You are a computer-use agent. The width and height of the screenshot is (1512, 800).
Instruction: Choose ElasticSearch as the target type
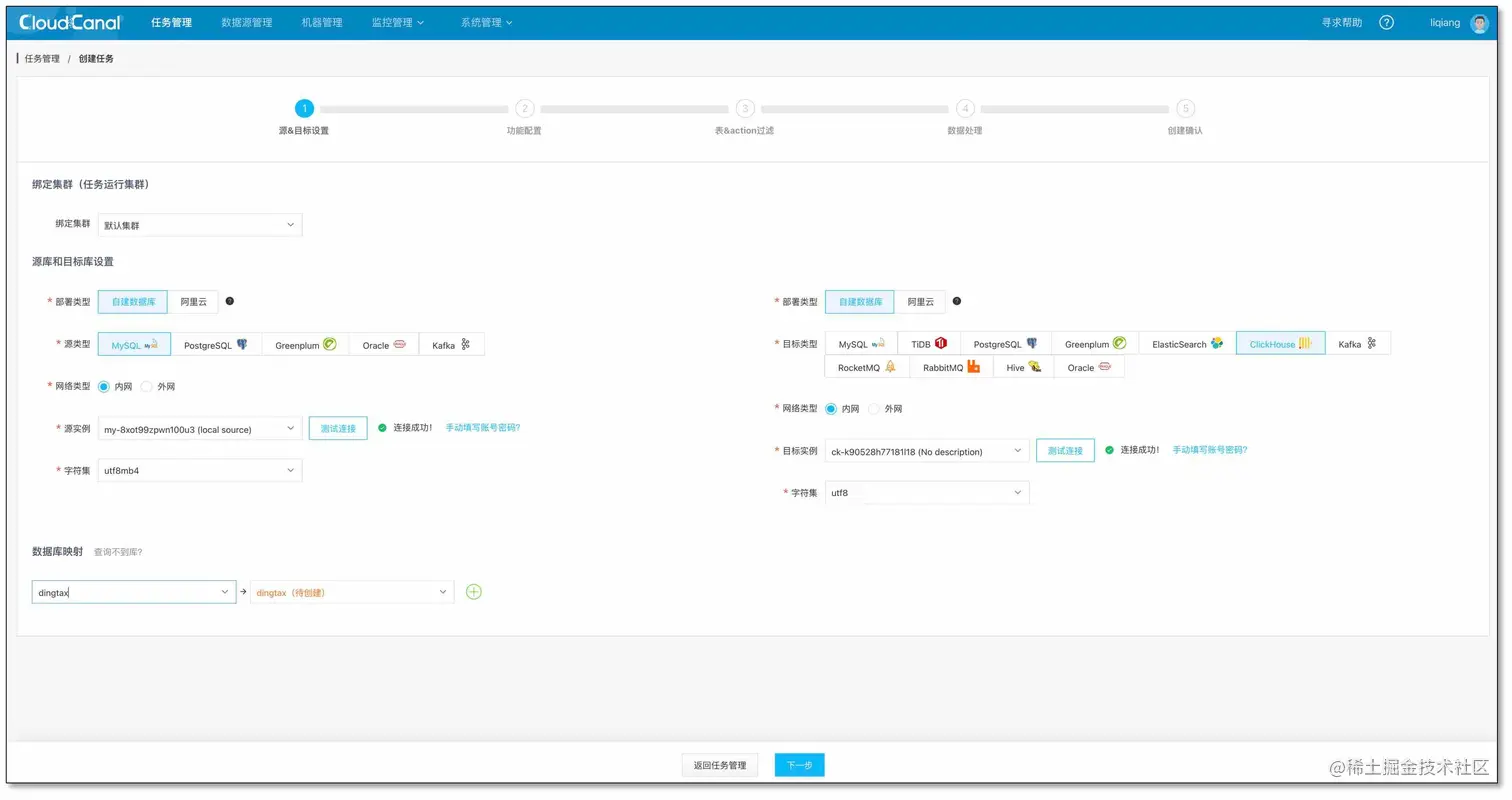(x=1187, y=344)
